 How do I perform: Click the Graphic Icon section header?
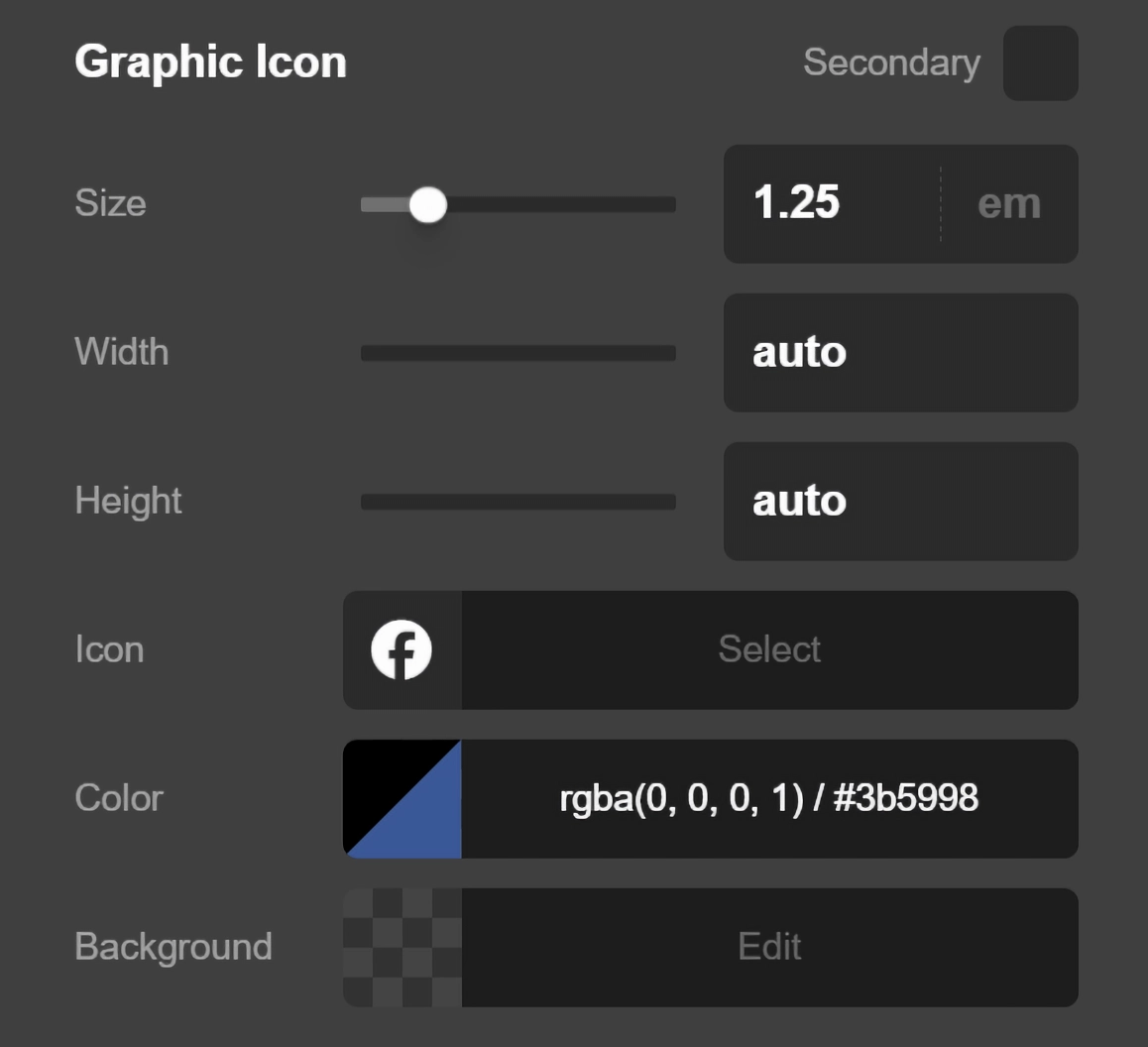click(210, 61)
